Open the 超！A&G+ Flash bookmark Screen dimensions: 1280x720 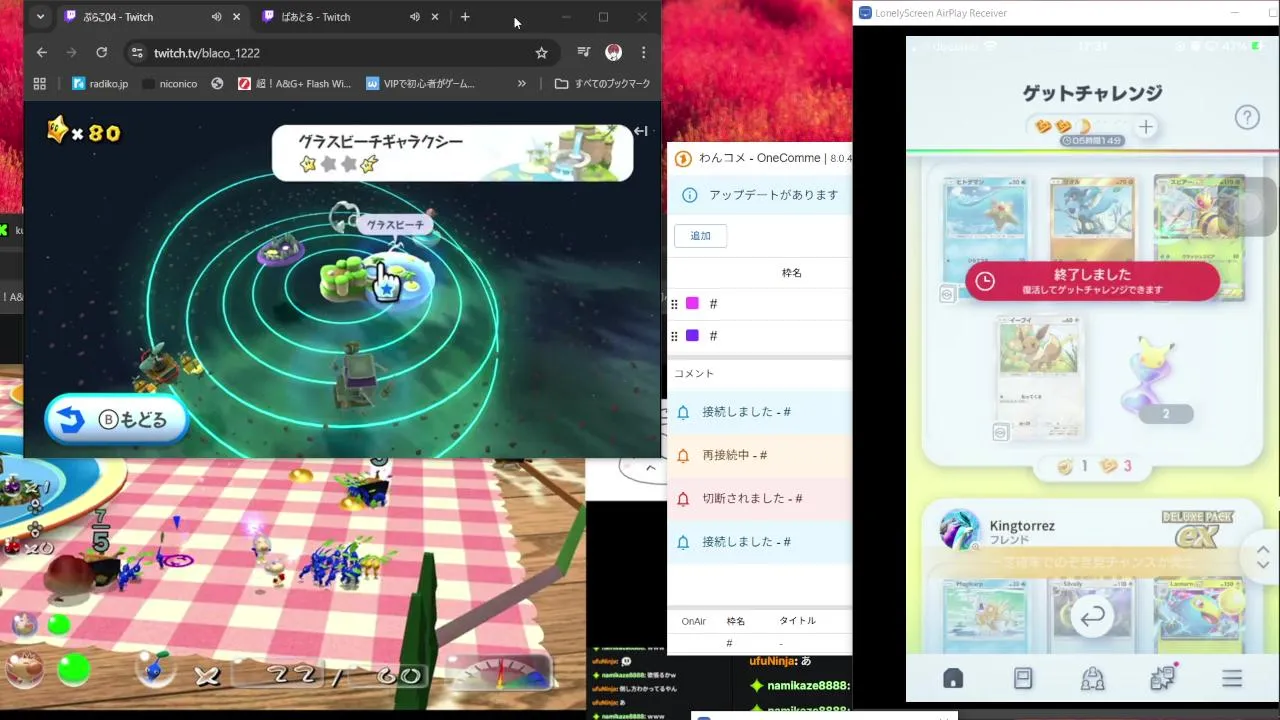pos(294,84)
